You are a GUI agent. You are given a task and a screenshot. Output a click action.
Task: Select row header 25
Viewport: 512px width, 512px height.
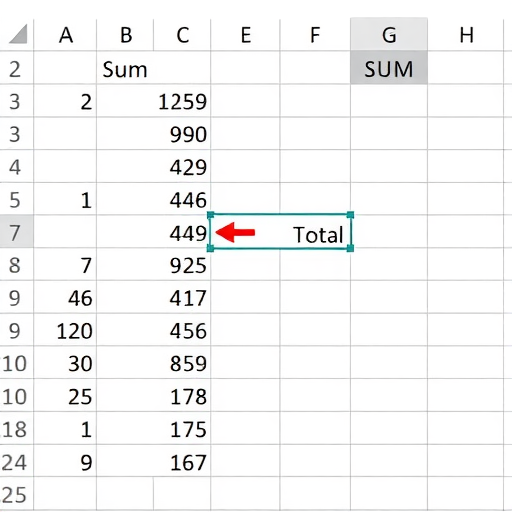click(x=16, y=494)
